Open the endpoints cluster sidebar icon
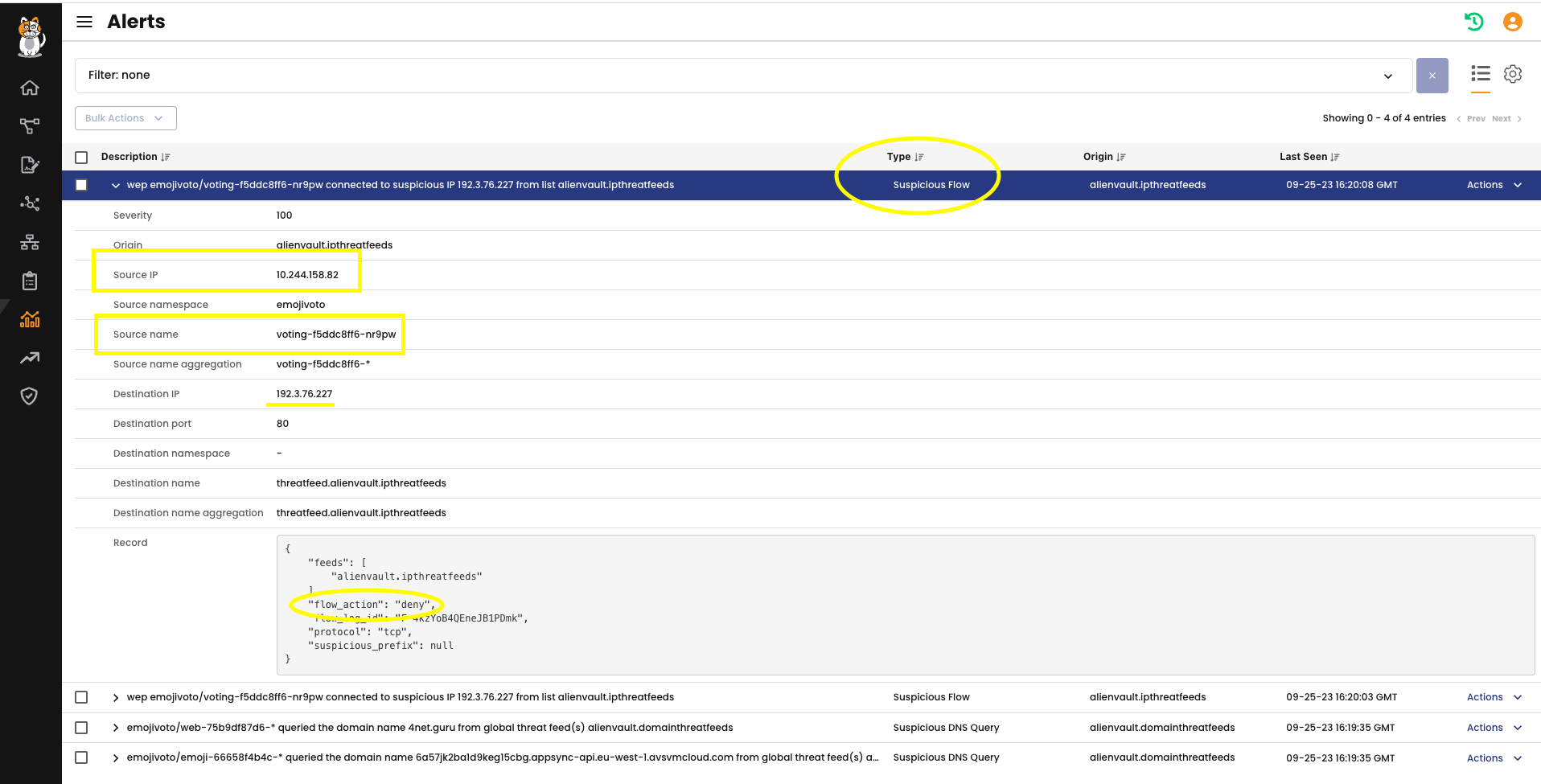 click(x=30, y=203)
